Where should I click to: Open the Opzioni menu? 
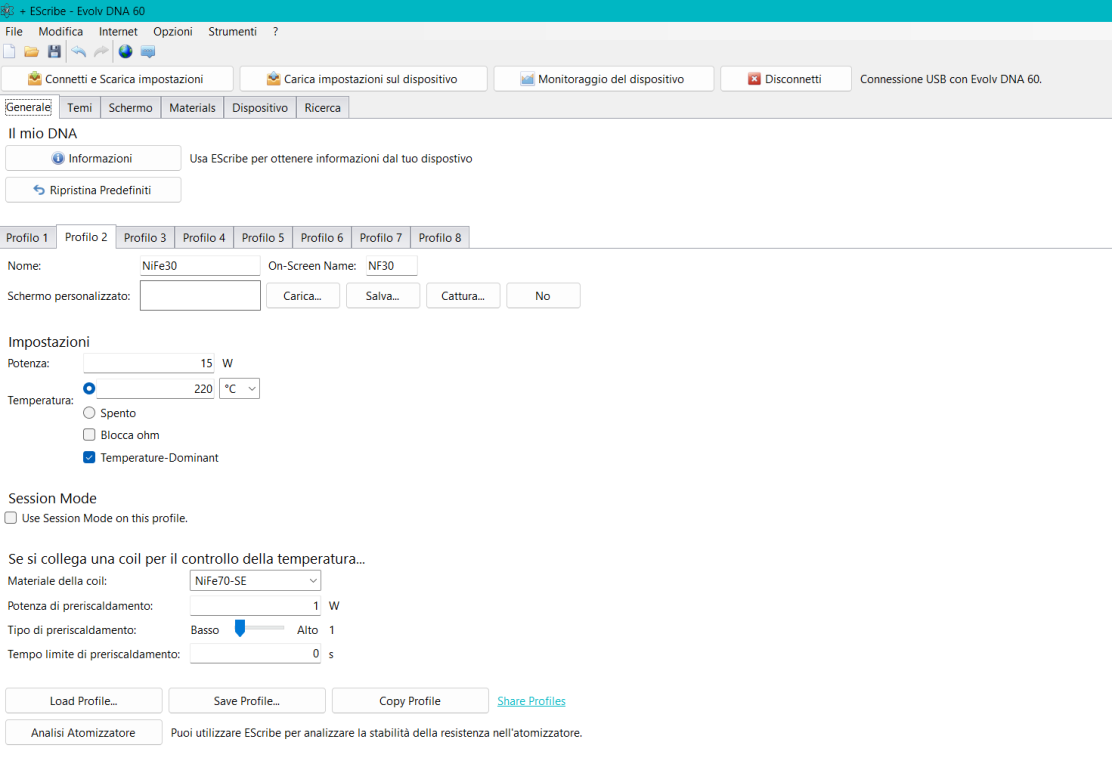172,31
